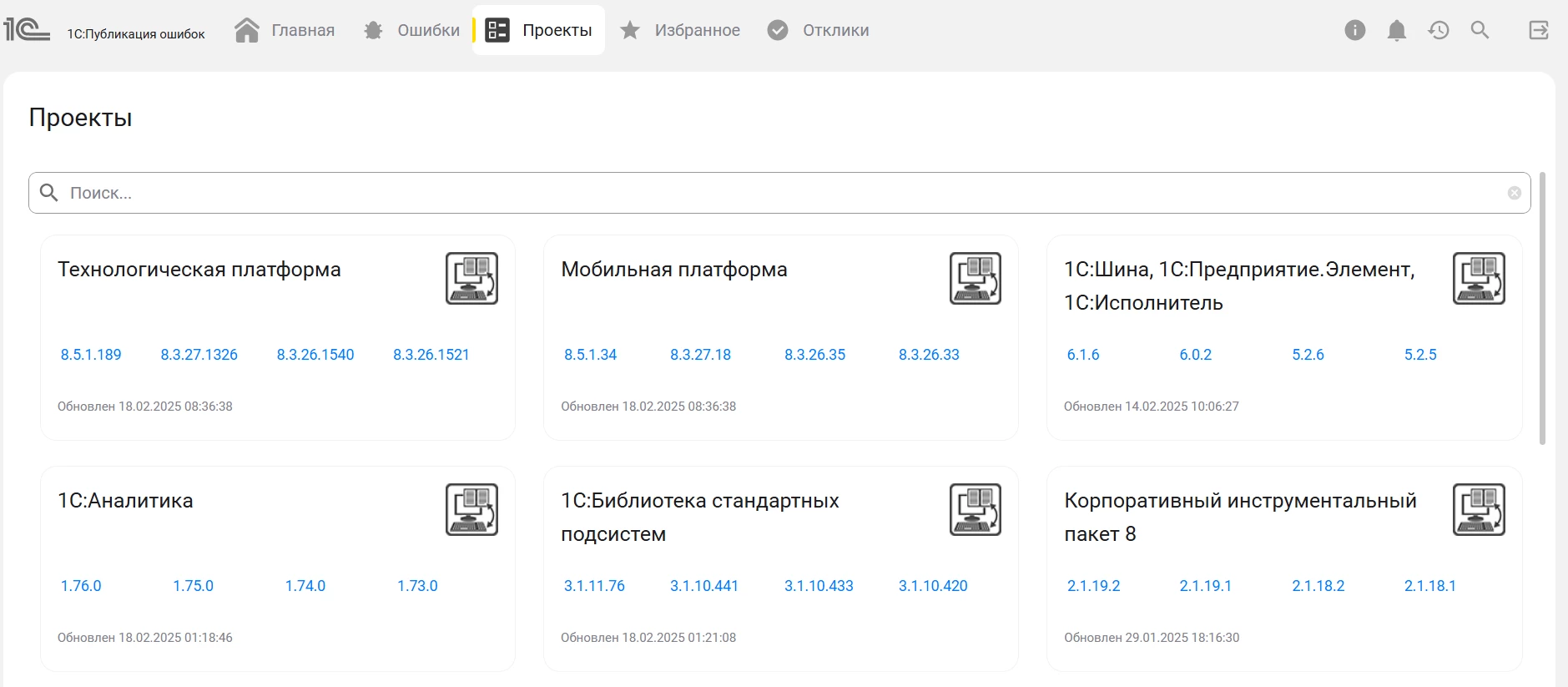The image size is (1568, 687).
Task: Click the Поиск projects search field
Action: click(751, 193)
